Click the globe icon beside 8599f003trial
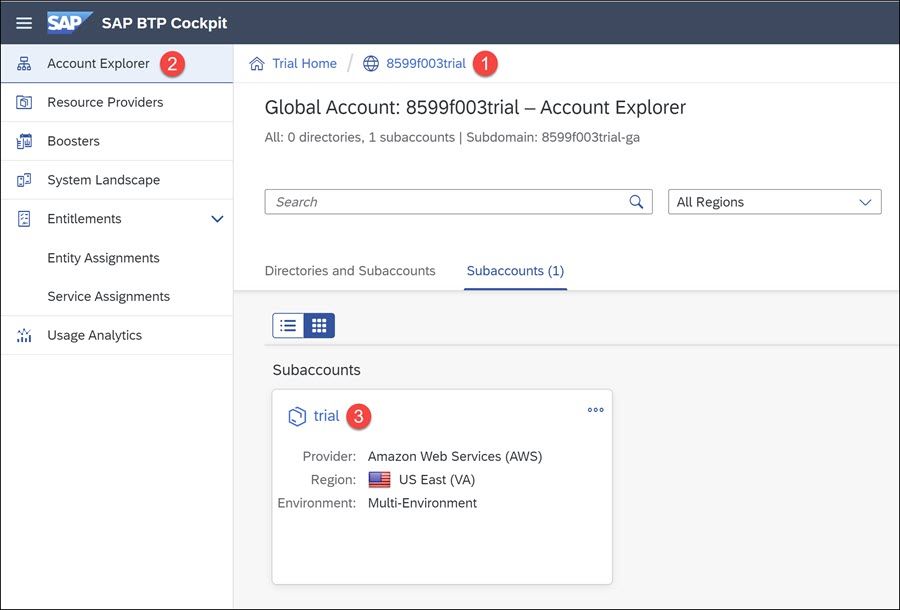Screen dimensions: 900x610 tap(371, 64)
